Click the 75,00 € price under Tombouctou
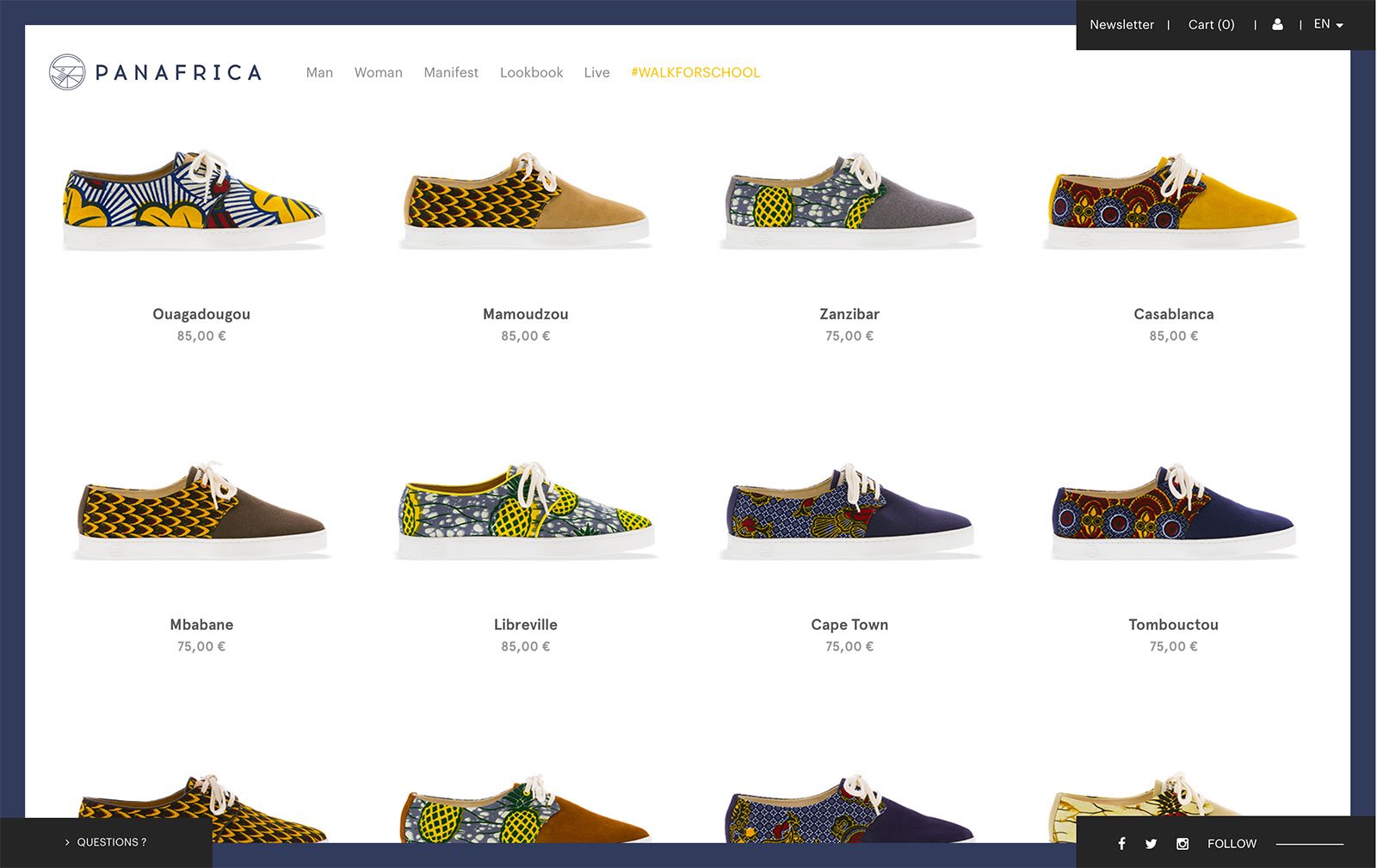This screenshot has height=868, width=1377. pos(1174,647)
